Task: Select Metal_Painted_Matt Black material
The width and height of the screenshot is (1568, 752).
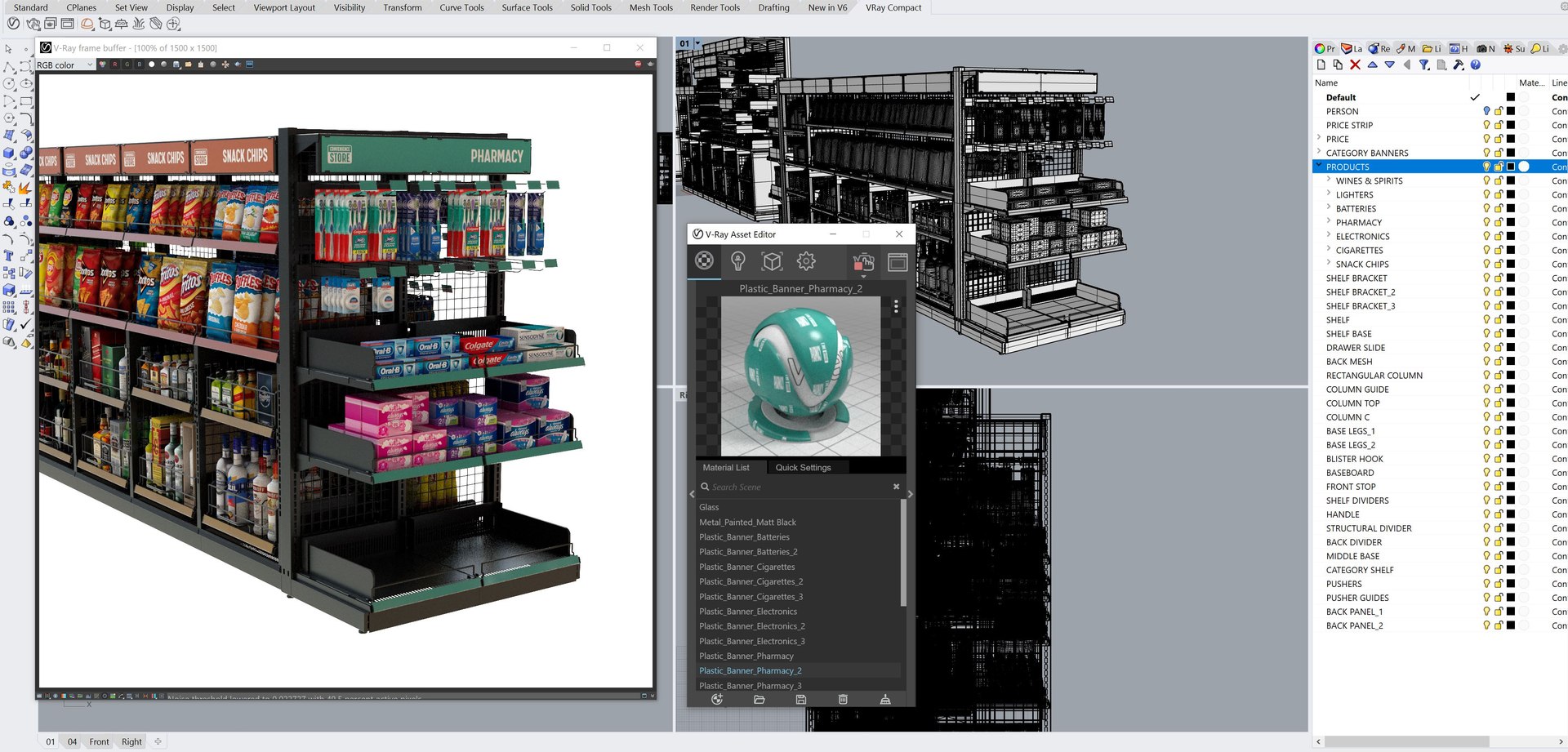Action: pyautogui.click(x=747, y=522)
